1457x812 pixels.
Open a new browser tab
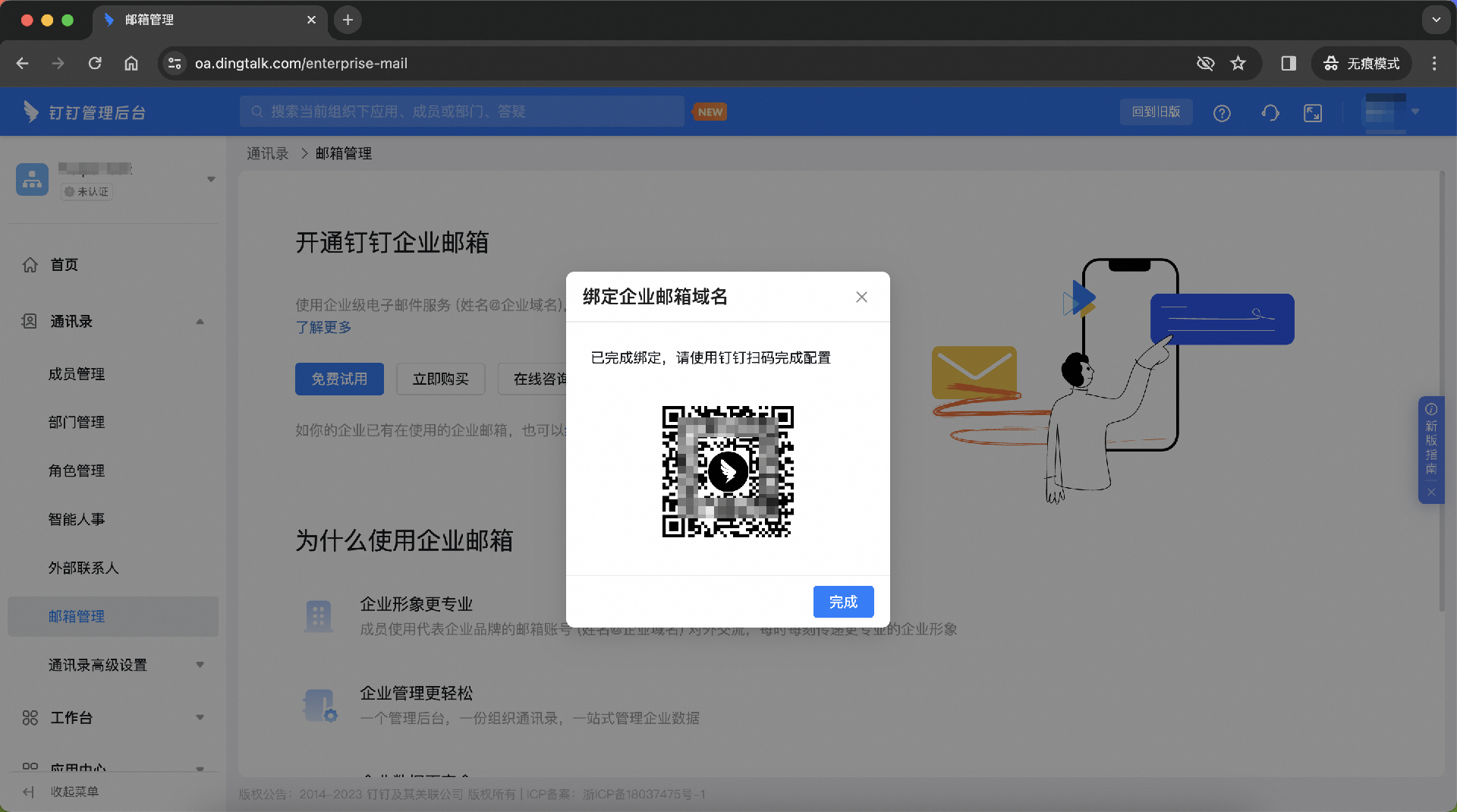(348, 20)
